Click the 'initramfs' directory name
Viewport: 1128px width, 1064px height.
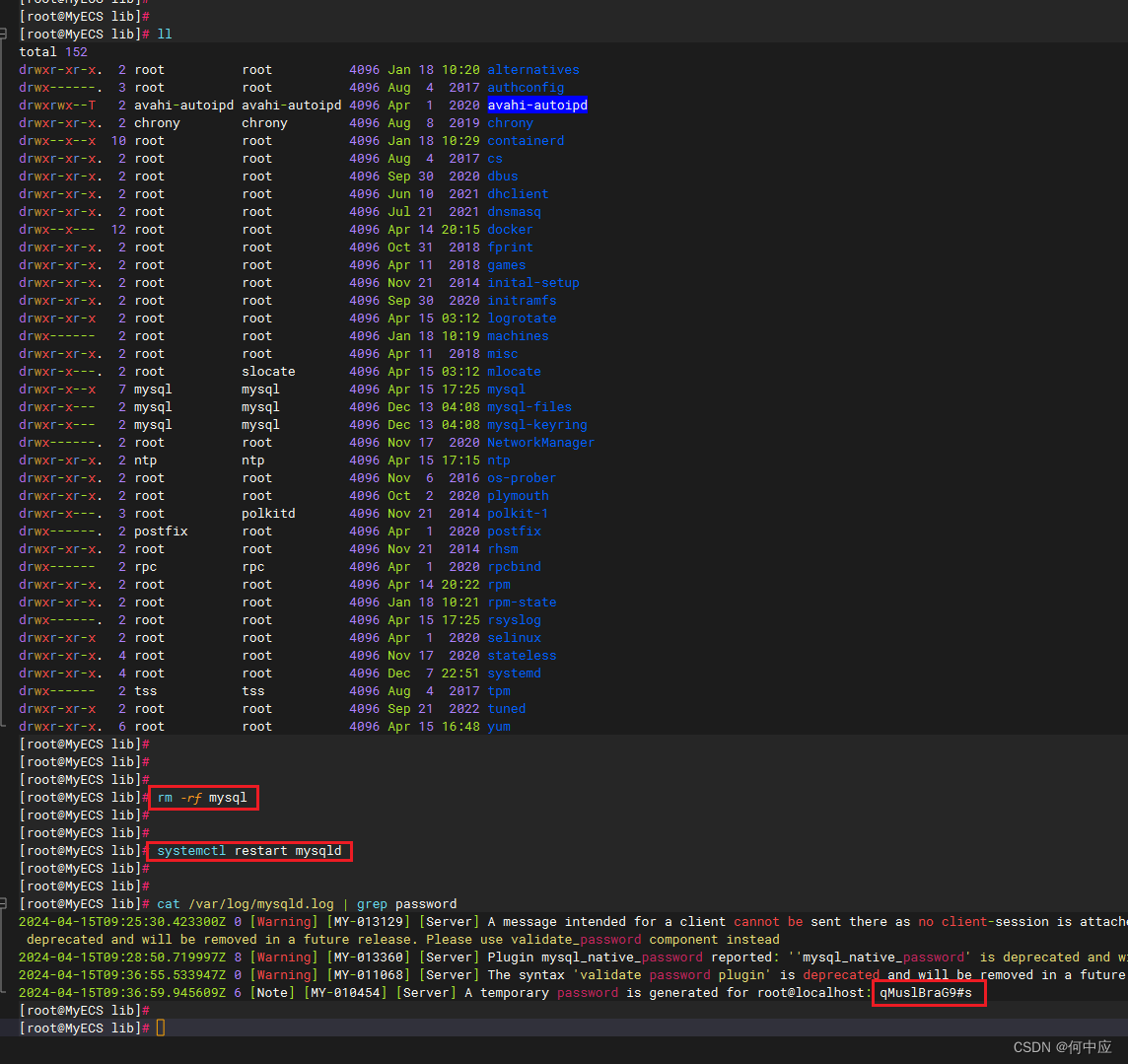coord(522,301)
